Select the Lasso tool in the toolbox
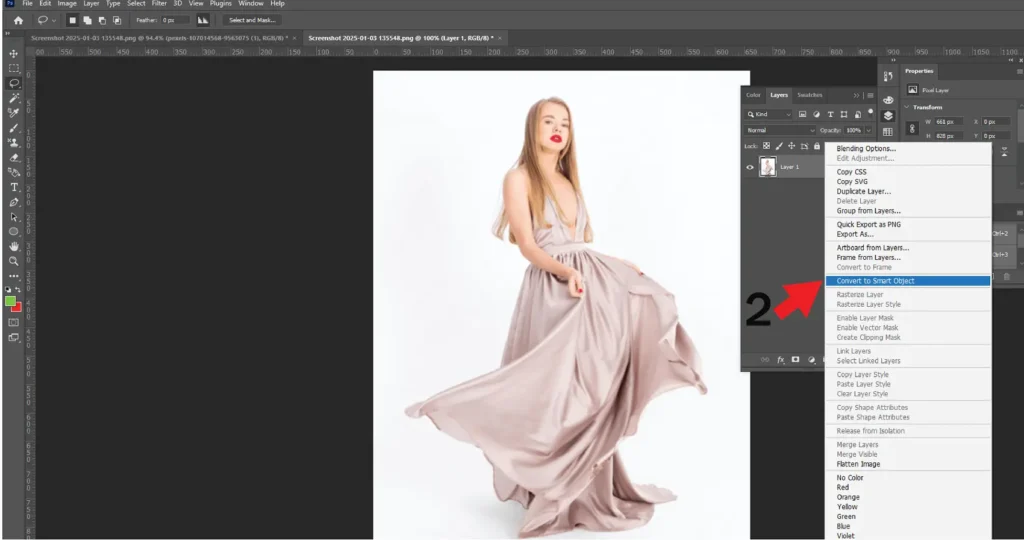The image size is (1024, 540). click(x=14, y=83)
